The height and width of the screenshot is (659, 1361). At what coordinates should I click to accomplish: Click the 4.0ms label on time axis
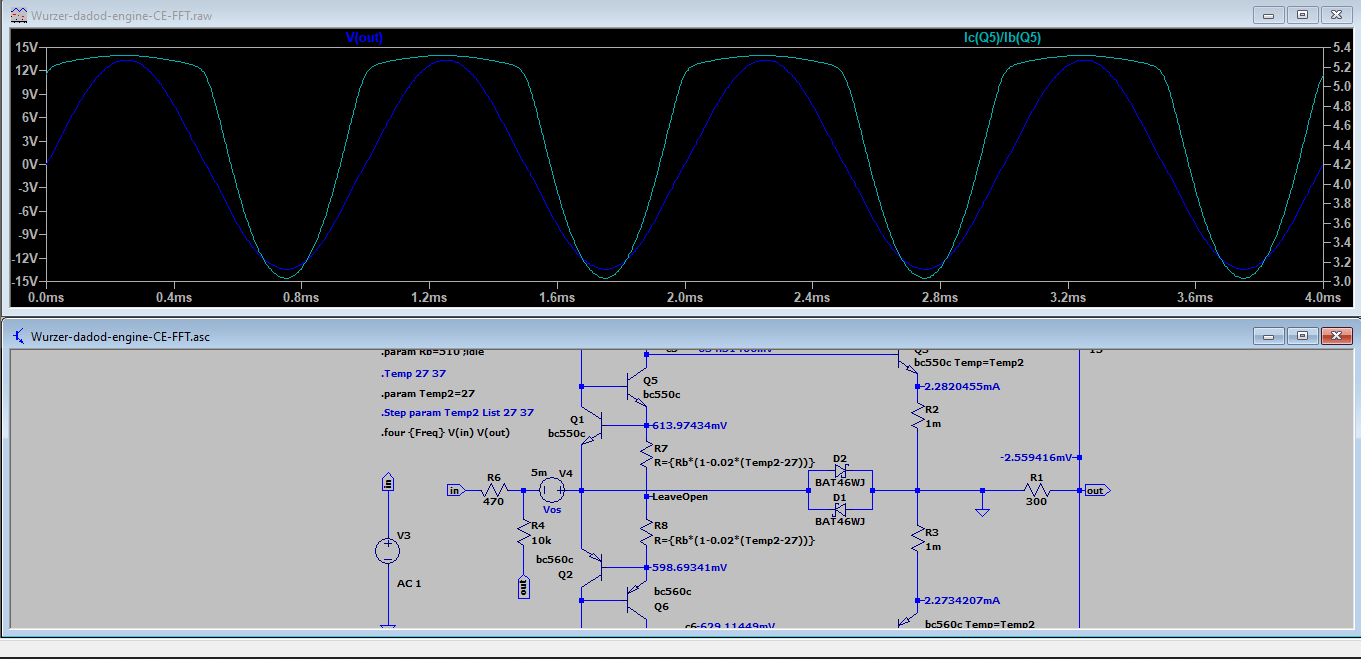(1322, 298)
